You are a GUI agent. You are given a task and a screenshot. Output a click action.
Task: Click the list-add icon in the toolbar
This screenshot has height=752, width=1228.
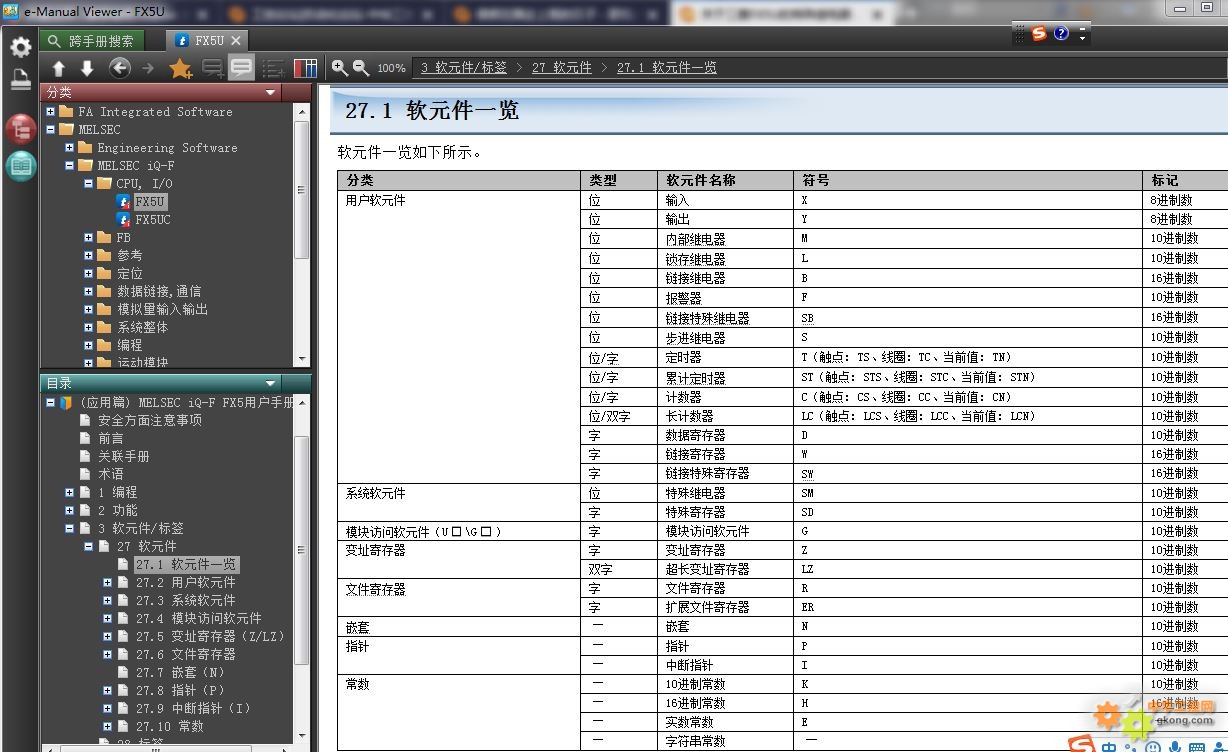point(273,68)
